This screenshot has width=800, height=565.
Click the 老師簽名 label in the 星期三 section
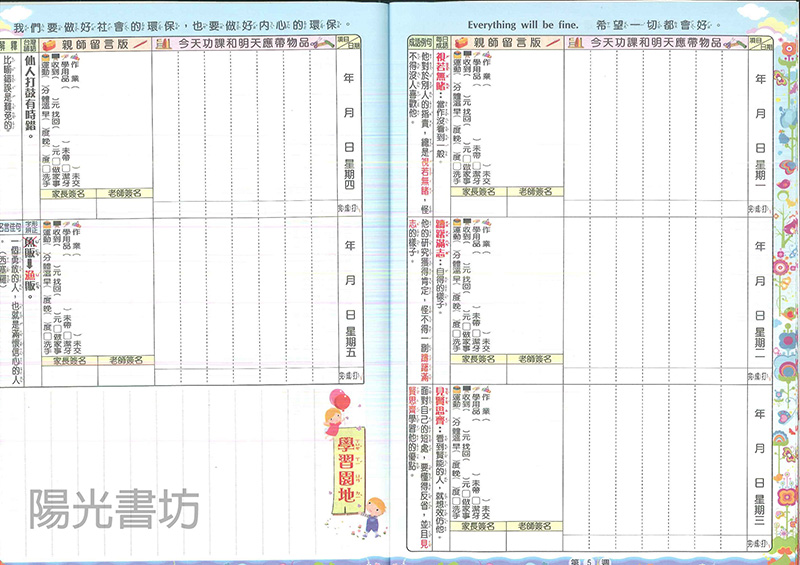[x=531, y=524]
